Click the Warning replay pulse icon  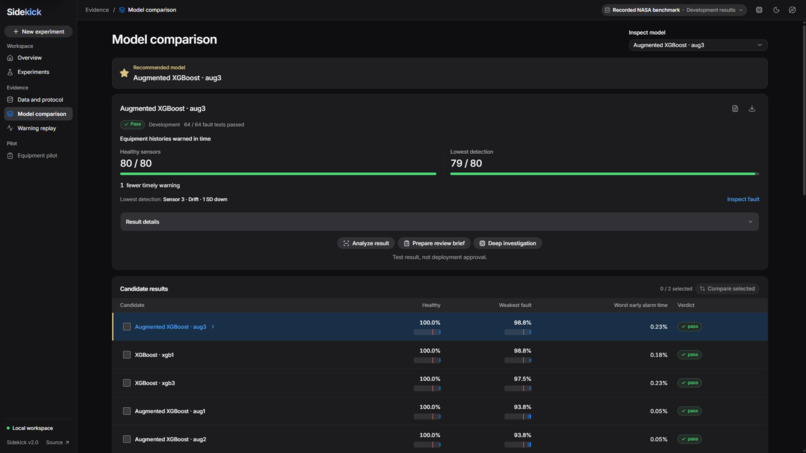[x=10, y=128]
